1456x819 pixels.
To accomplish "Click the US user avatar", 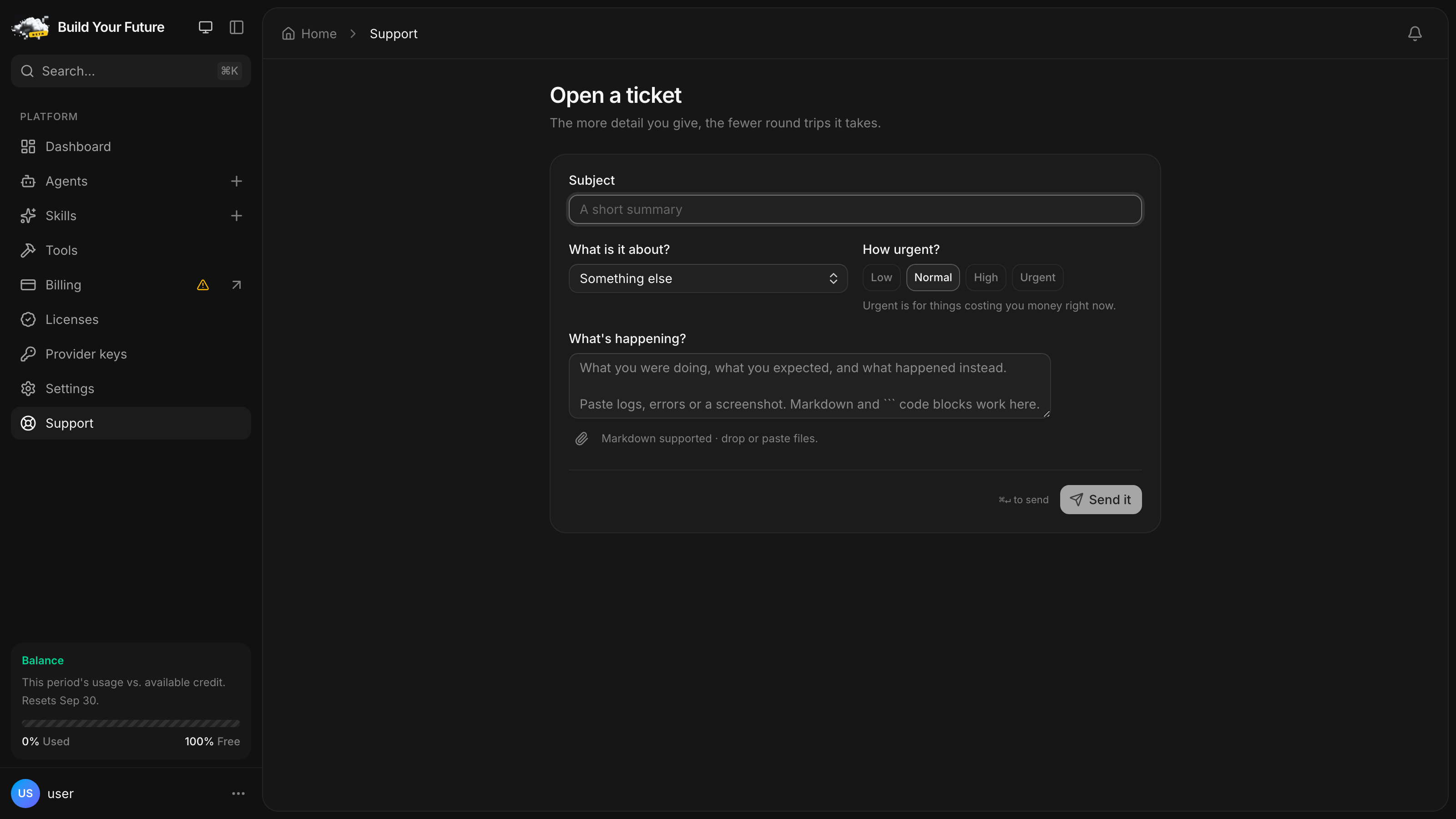I will [25, 794].
